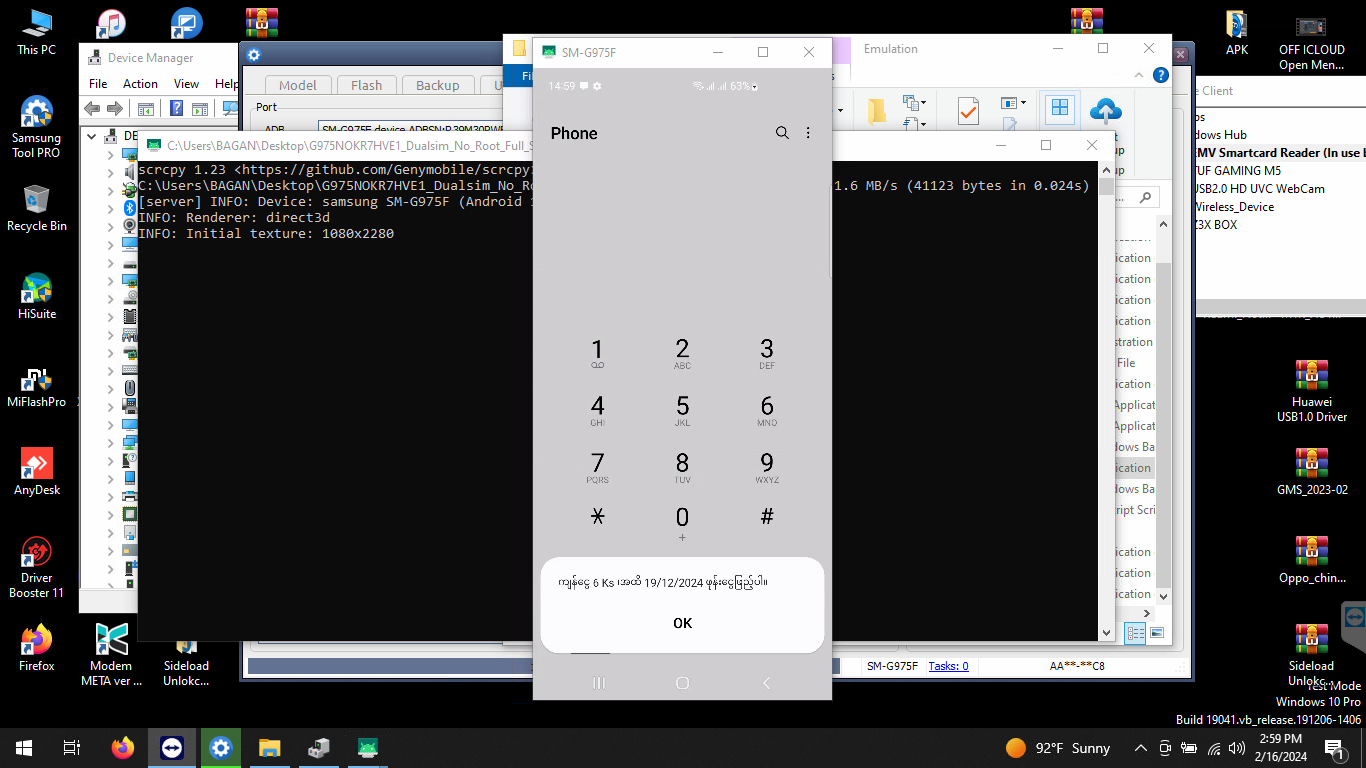Viewport: 1366px width, 768px height.
Task: Expand the Bluetooth category in Device Manager
Action: [x=111, y=208]
